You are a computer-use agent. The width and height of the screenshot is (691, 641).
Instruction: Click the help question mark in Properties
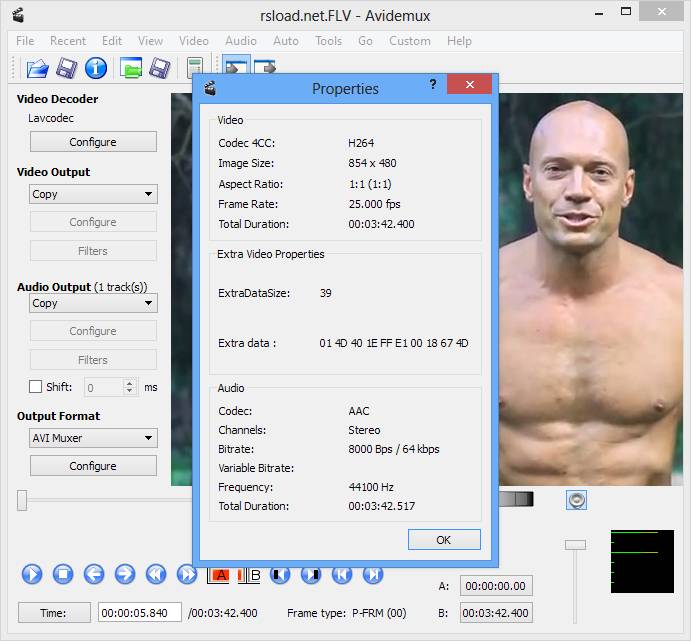pyautogui.click(x=433, y=84)
